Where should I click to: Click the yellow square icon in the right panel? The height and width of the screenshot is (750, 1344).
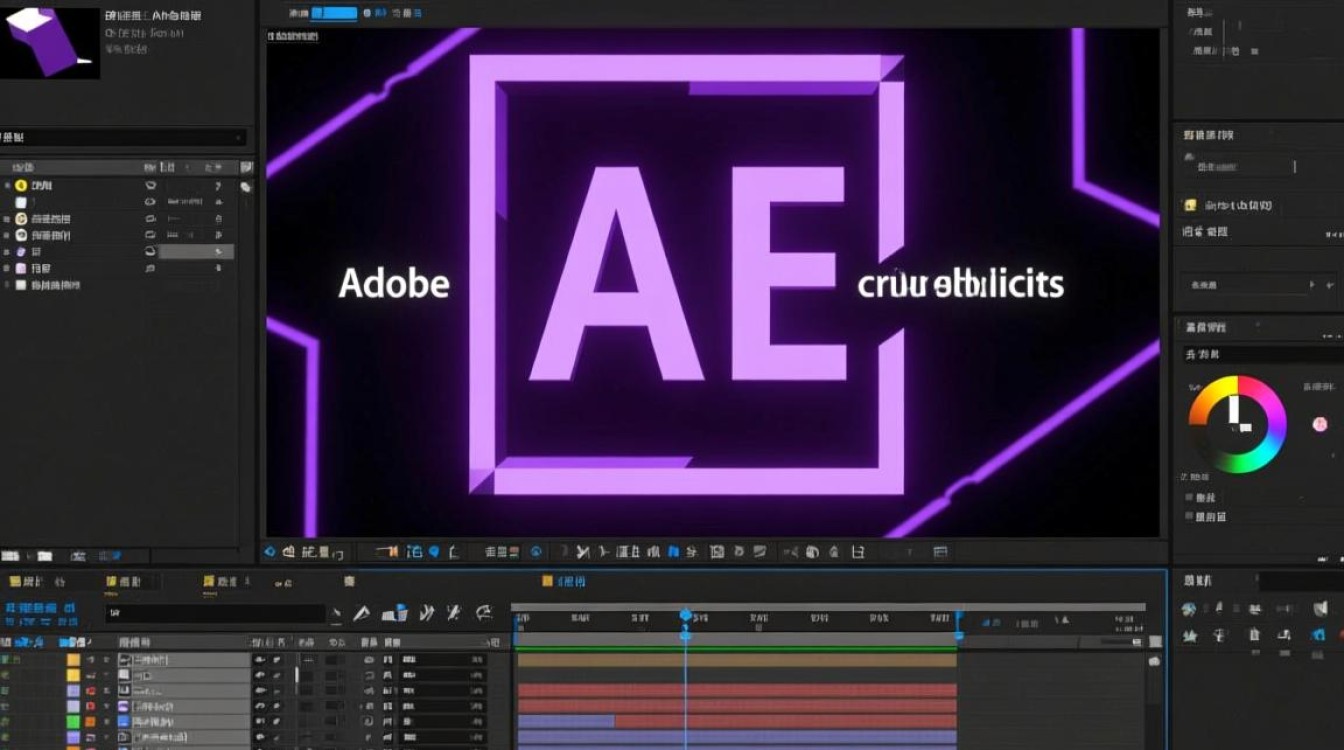1190,205
